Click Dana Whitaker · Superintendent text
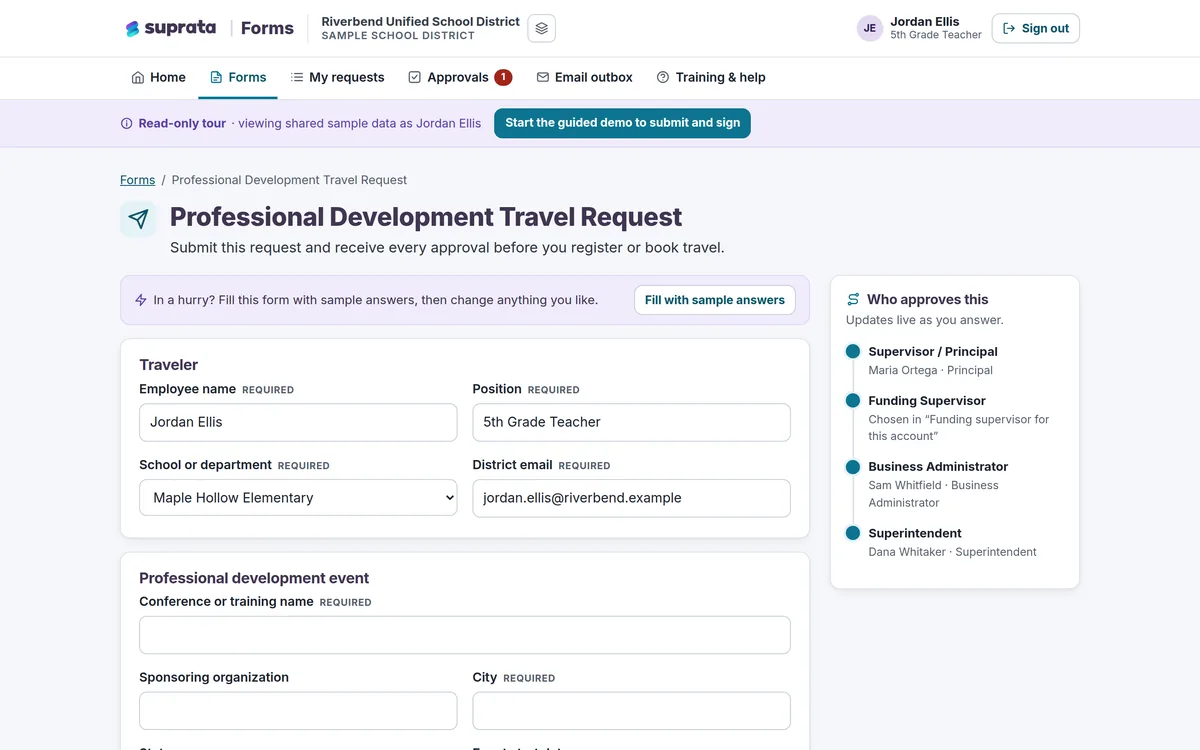1200x750 pixels. (x=953, y=552)
